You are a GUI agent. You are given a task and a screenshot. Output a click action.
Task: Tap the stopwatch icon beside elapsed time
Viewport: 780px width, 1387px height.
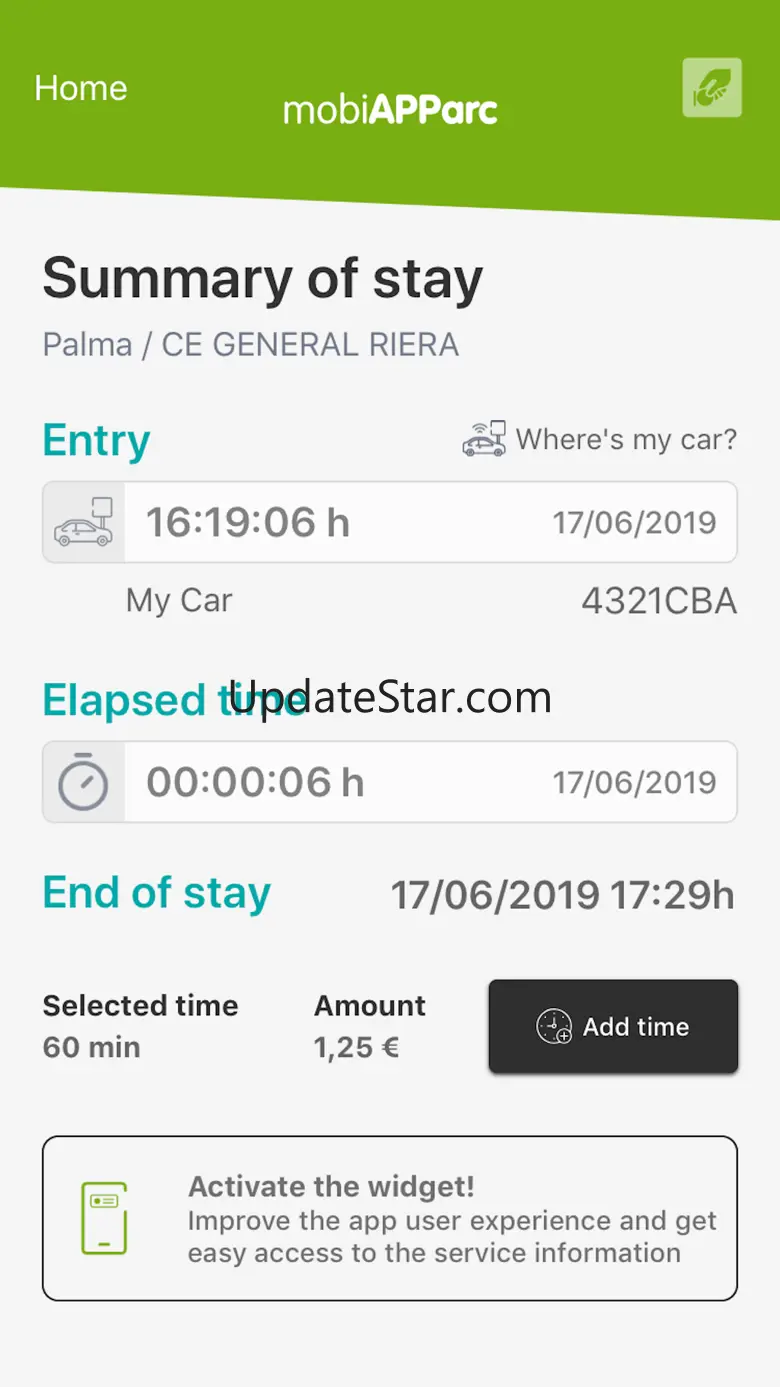pyautogui.click(x=83, y=782)
